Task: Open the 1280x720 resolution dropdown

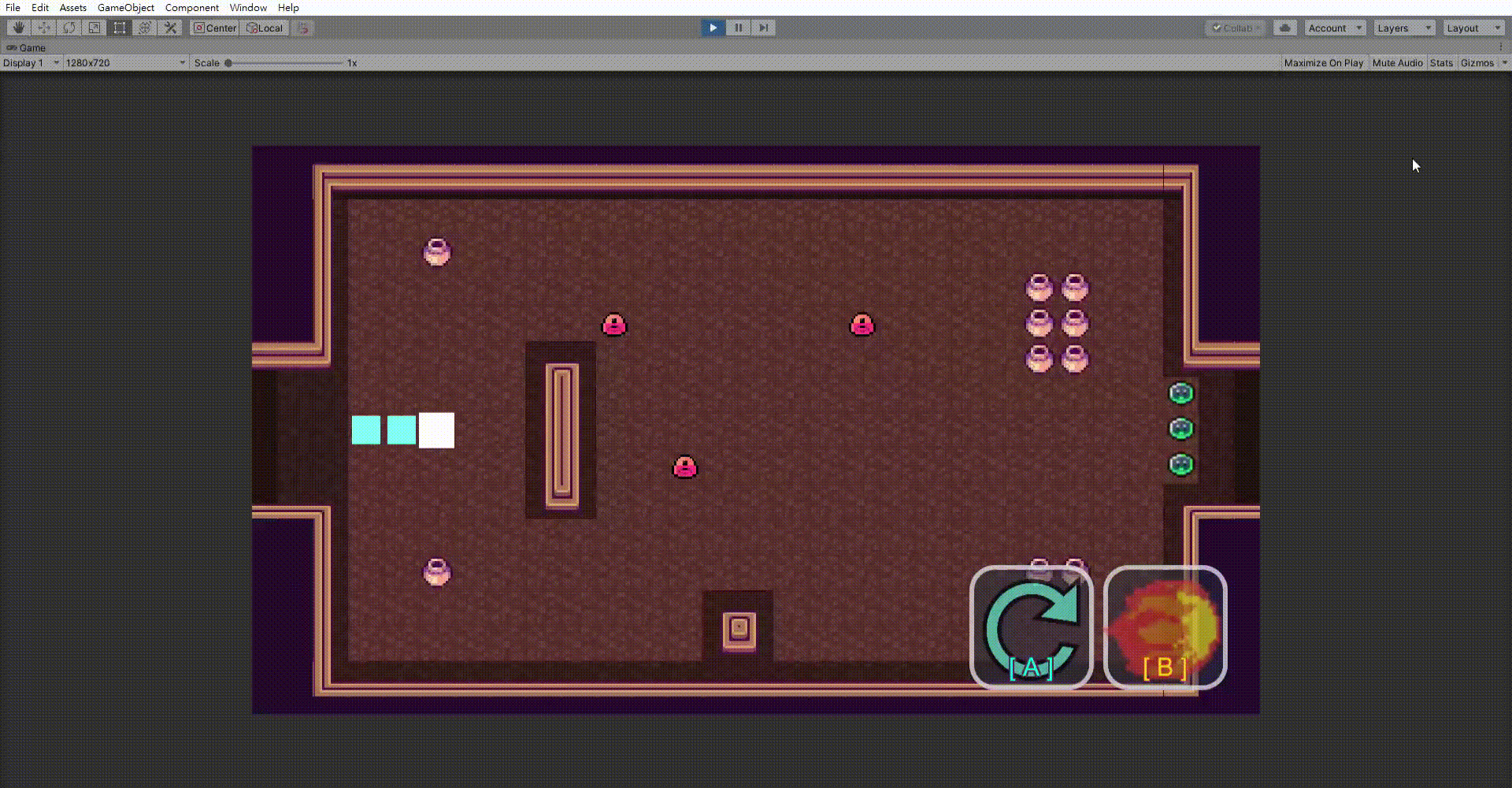Action: point(125,63)
